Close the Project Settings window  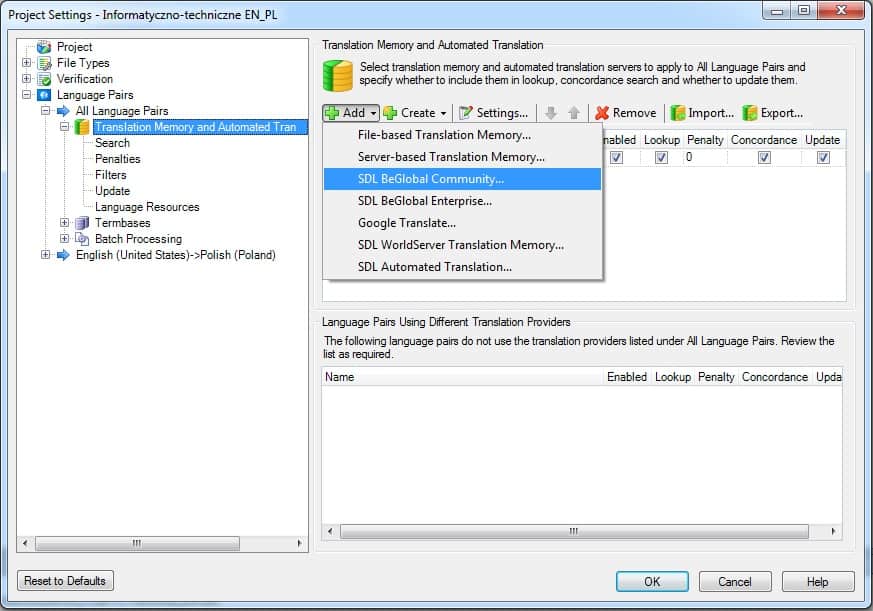pyautogui.click(x=841, y=11)
